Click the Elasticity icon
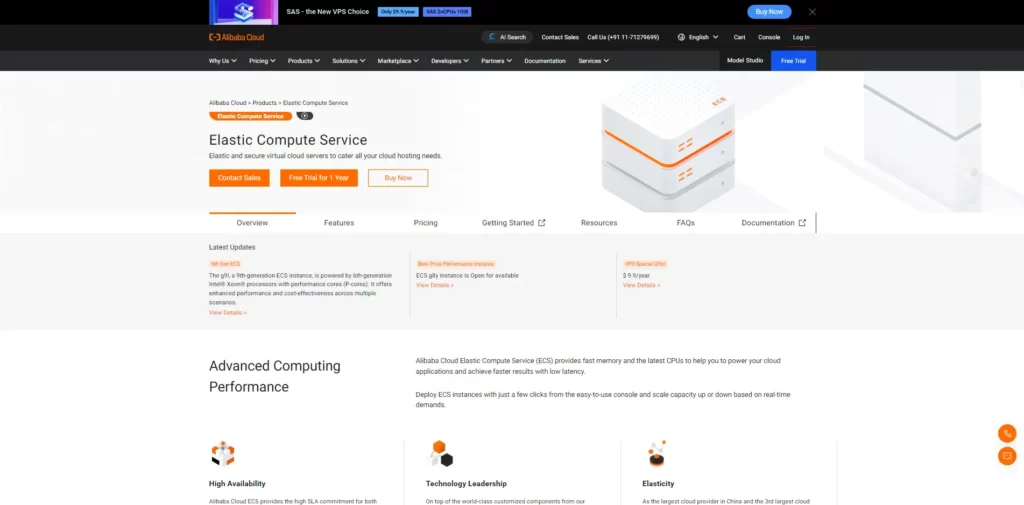Screen dimensions: 1024x505 click(656, 453)
